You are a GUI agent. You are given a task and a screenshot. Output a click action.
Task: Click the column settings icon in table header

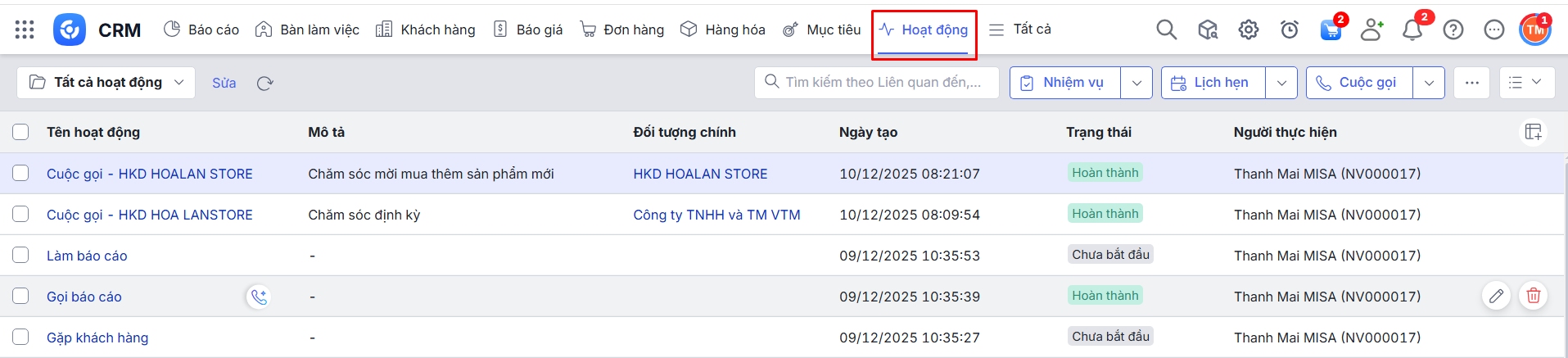point(1533,132)
